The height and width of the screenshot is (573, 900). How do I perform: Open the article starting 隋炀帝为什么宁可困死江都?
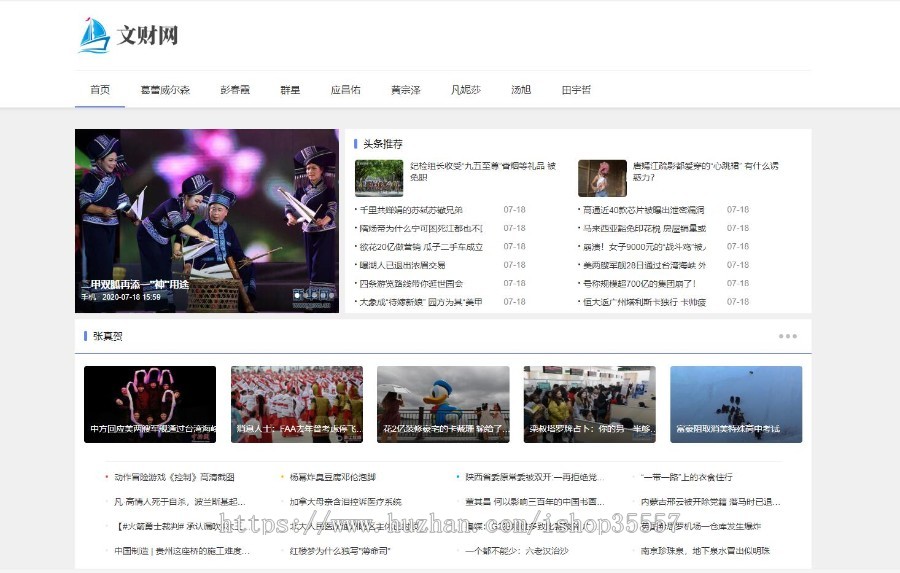pyautogui.click(x=421, y=229)
